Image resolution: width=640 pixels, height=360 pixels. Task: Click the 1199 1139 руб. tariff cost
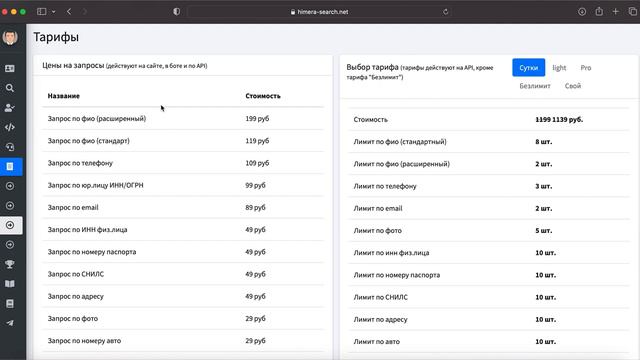click(559, 120)
